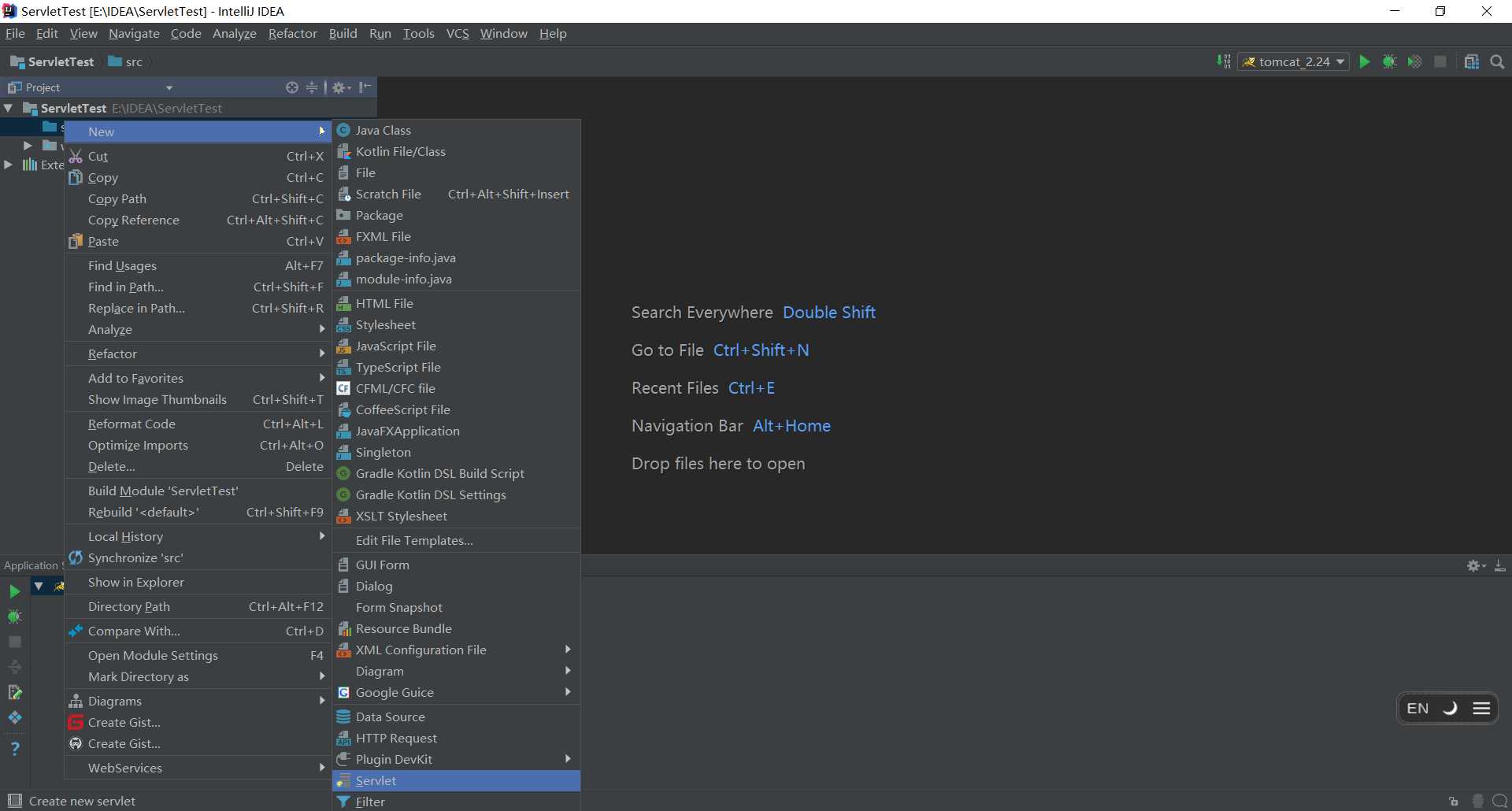Click Run with Coverage icon
The height and width of the screenshot is (811, 1512).
point(1415,61)
